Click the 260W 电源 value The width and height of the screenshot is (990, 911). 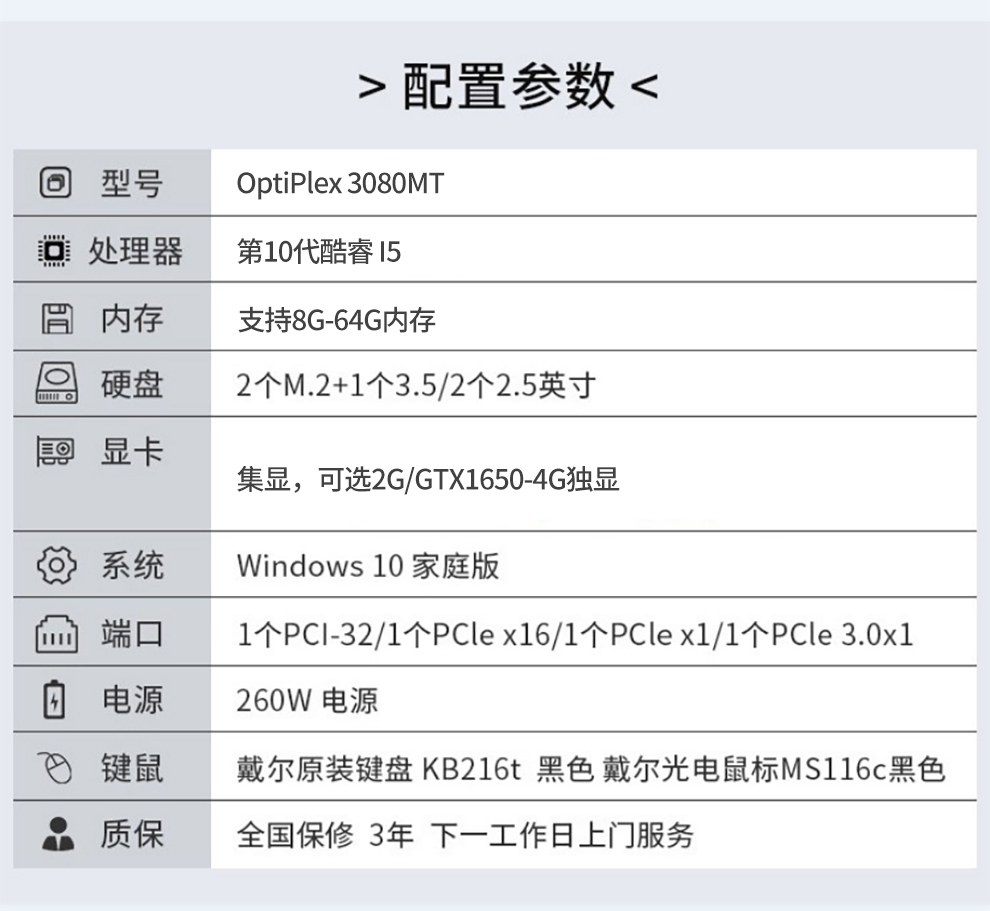pyautogui.click(x=307, y=700)
